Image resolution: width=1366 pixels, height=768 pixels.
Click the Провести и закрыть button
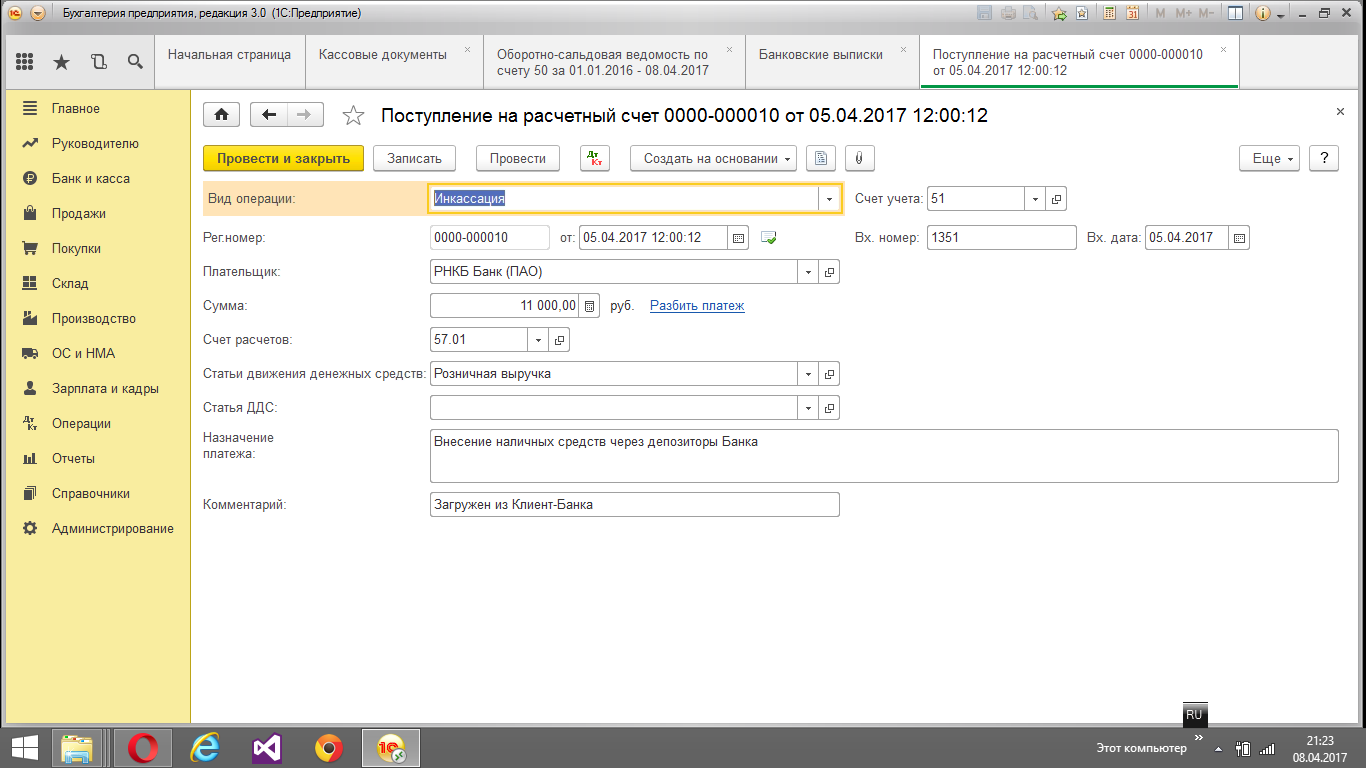[283, 158]
